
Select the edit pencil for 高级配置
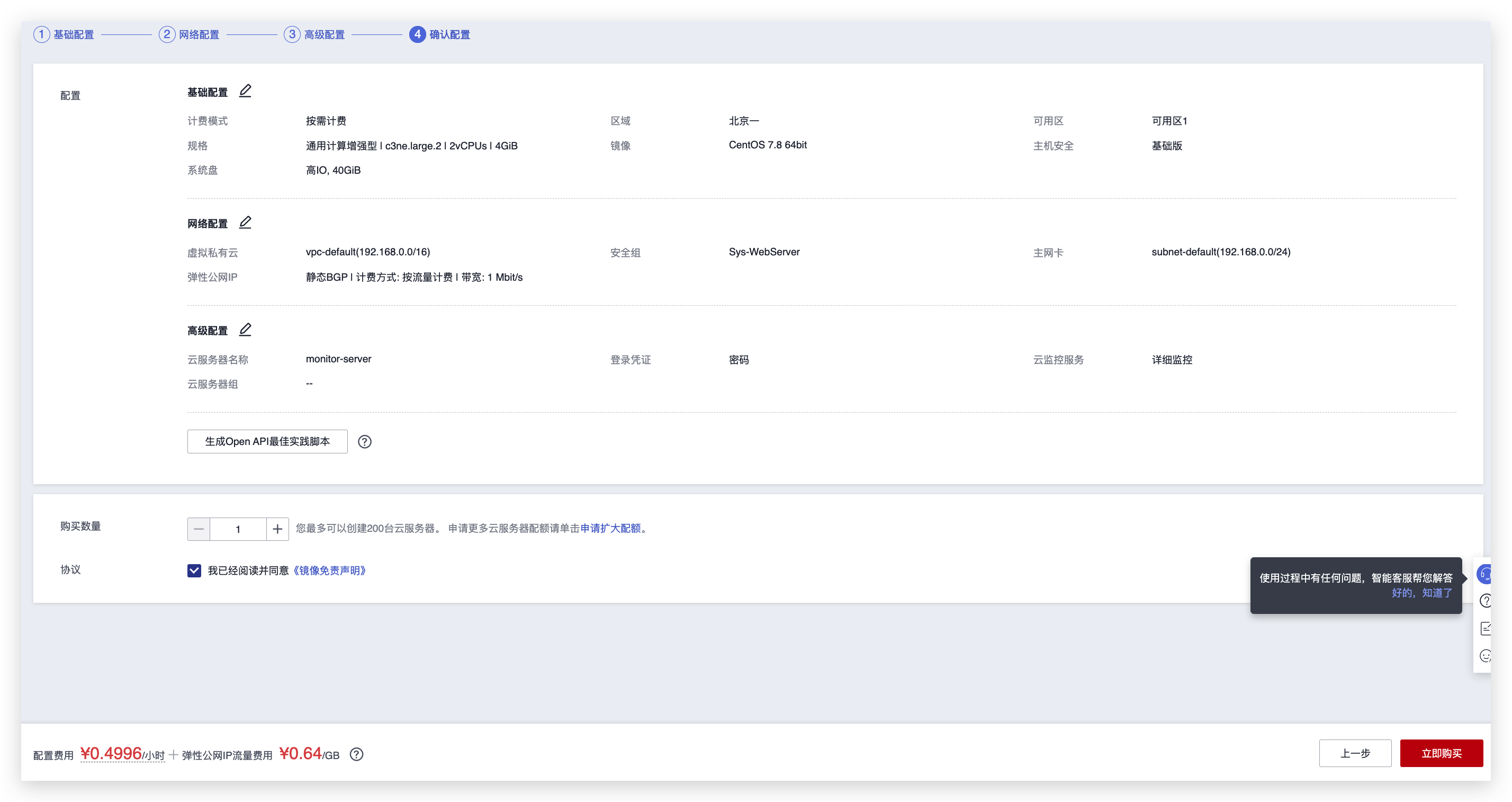tap(245, 329)
